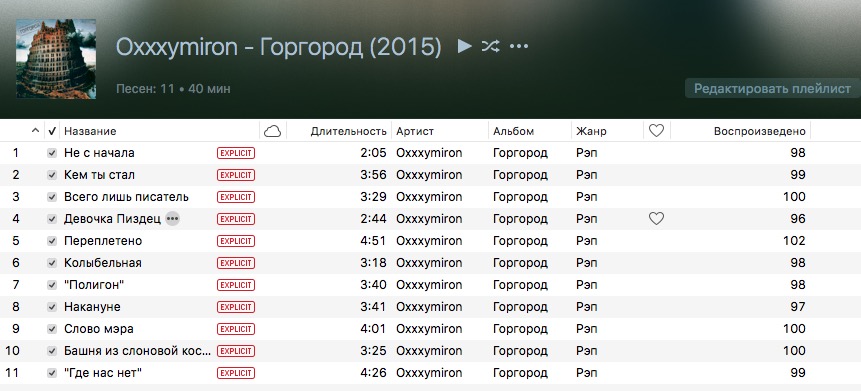Click the Песен: 11 • 40 мин summary
This screenshot has width=861, height=391.
174,88
